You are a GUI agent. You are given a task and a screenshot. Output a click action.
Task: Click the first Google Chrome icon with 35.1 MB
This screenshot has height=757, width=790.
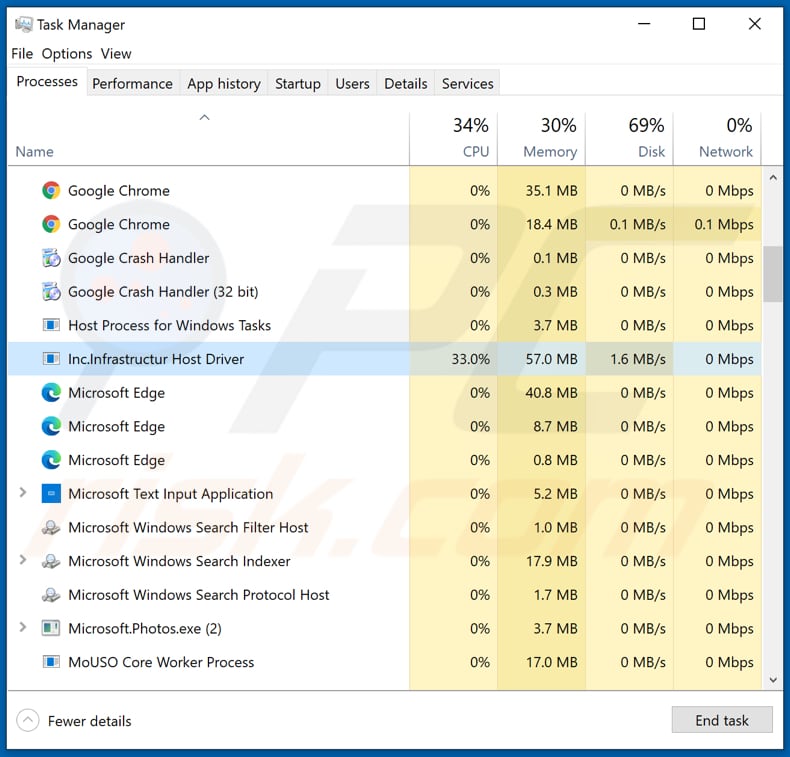click(x=51, y=190)
